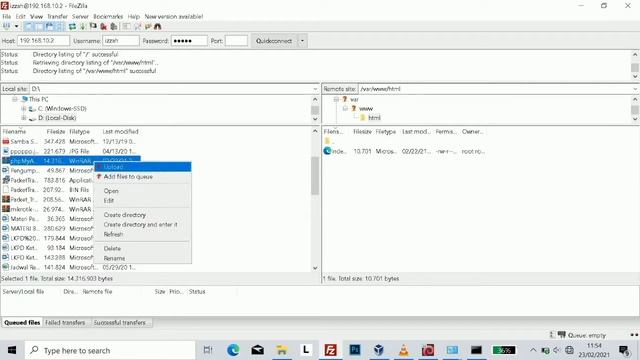640x360 pixels.
Task: Open the Local site path dropdown
Action: coord(315,89)
